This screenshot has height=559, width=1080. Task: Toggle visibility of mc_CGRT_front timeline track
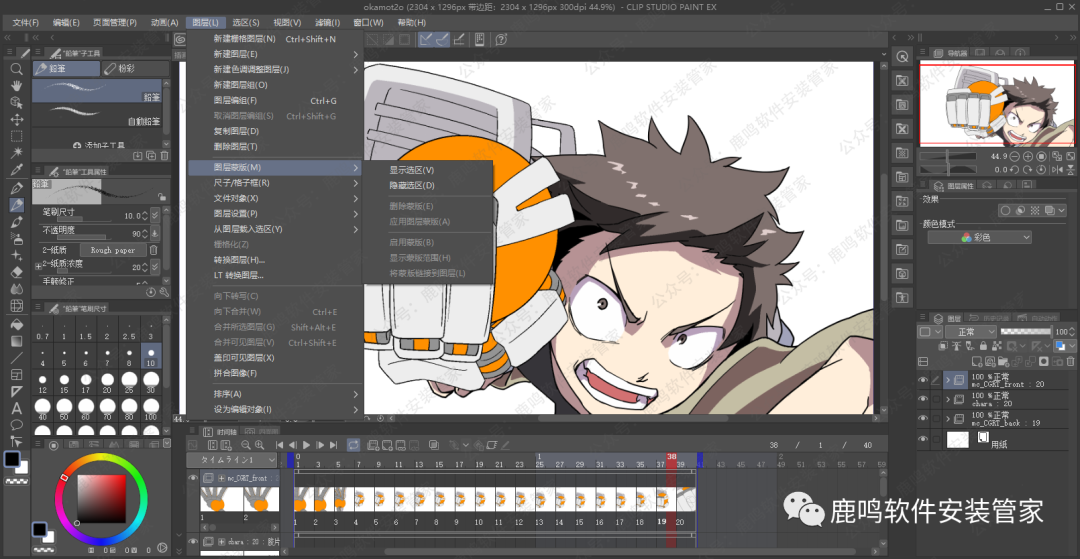(193, 479)
